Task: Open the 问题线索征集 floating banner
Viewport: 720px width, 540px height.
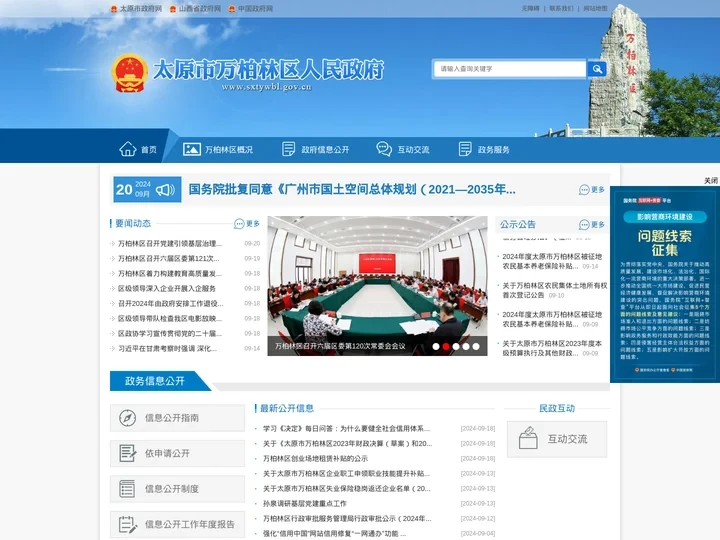Action: [664, 285]
